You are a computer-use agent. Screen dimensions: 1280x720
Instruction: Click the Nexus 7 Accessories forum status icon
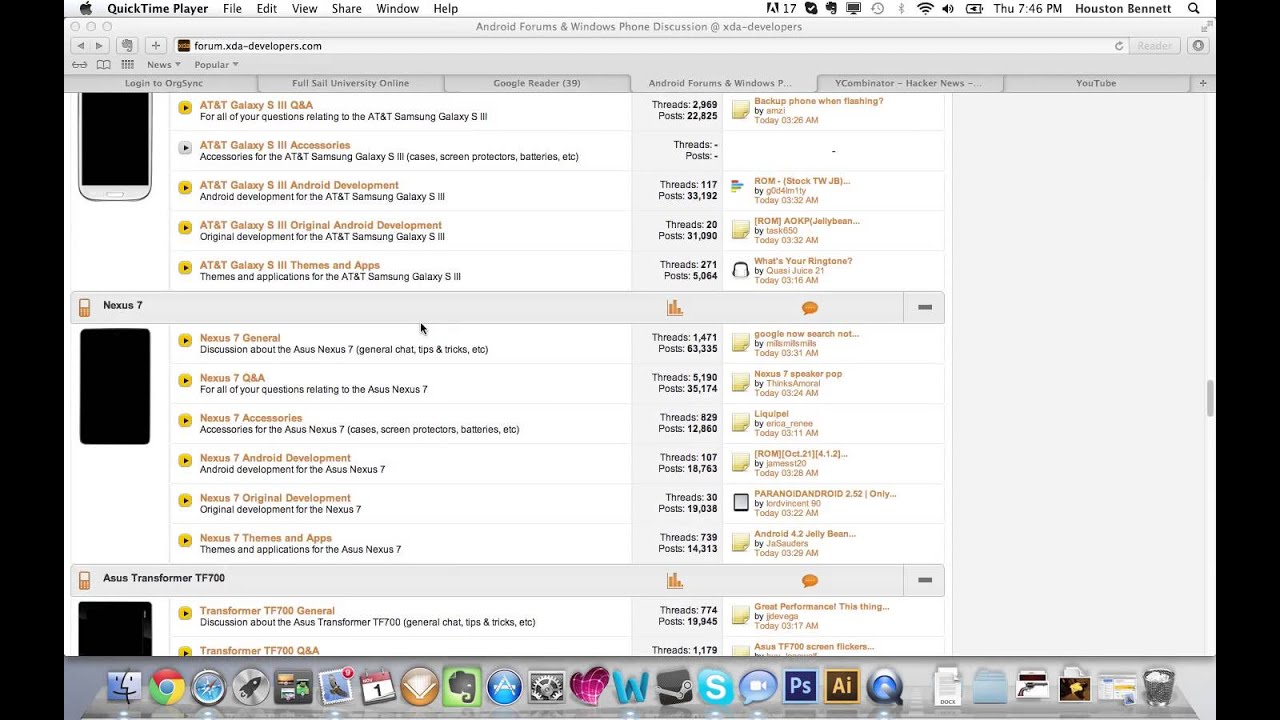(x=185, y=420)
